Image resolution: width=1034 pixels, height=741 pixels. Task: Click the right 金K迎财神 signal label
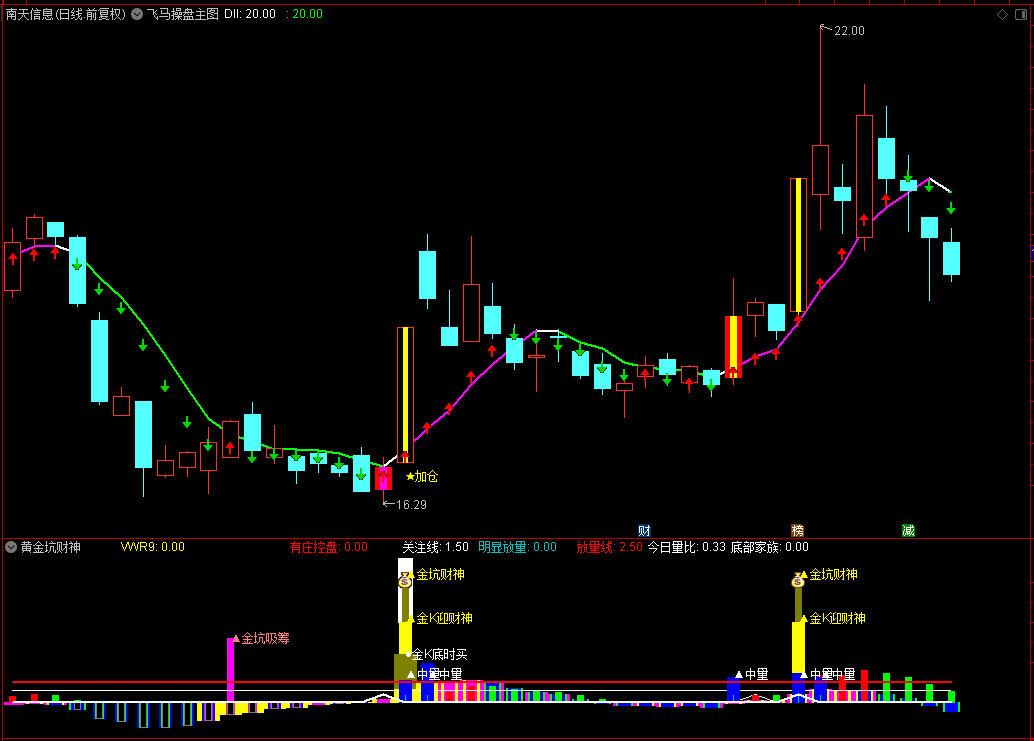coord(837,618)
